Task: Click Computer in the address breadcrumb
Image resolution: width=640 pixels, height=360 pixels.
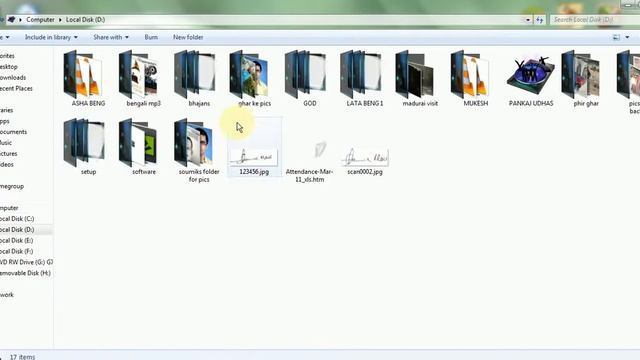Action: tap(40, 20)
